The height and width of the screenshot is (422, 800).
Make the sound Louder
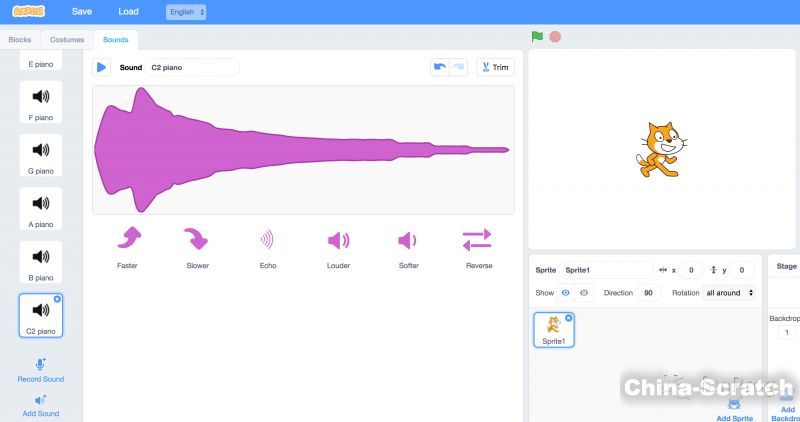(338, 240)
